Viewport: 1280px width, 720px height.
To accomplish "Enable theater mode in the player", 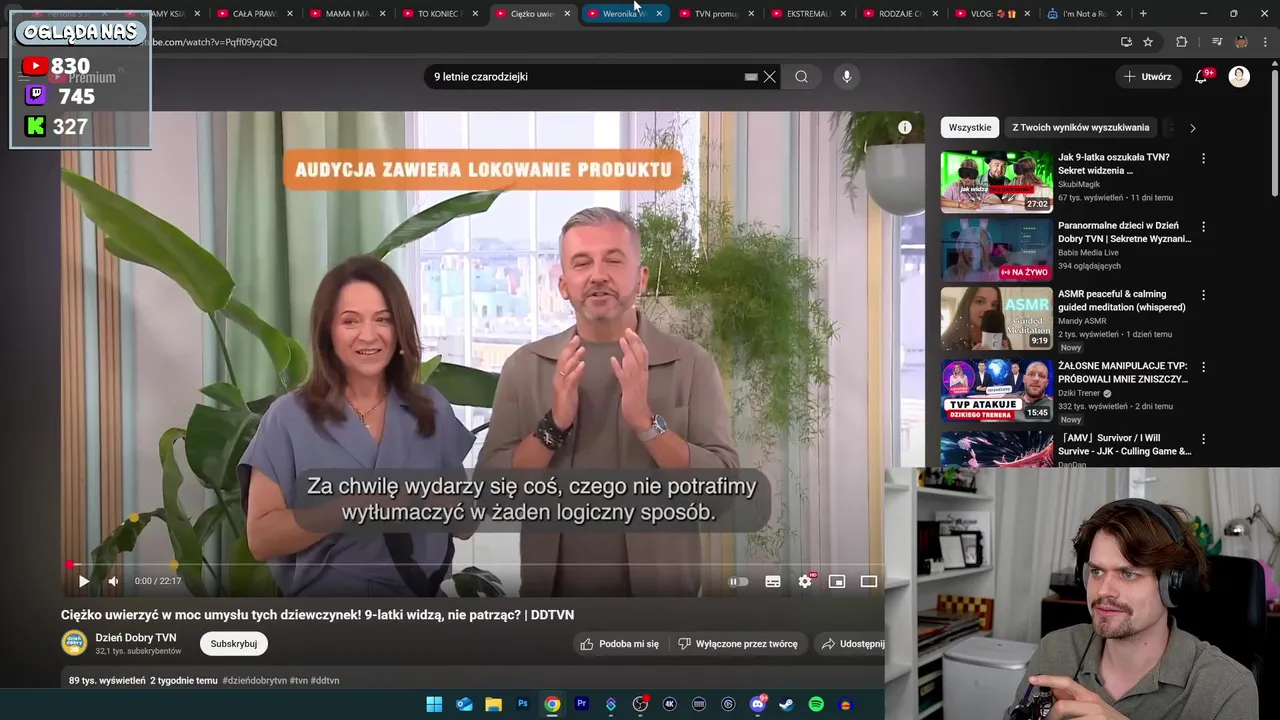I will [x=869, y=581].
